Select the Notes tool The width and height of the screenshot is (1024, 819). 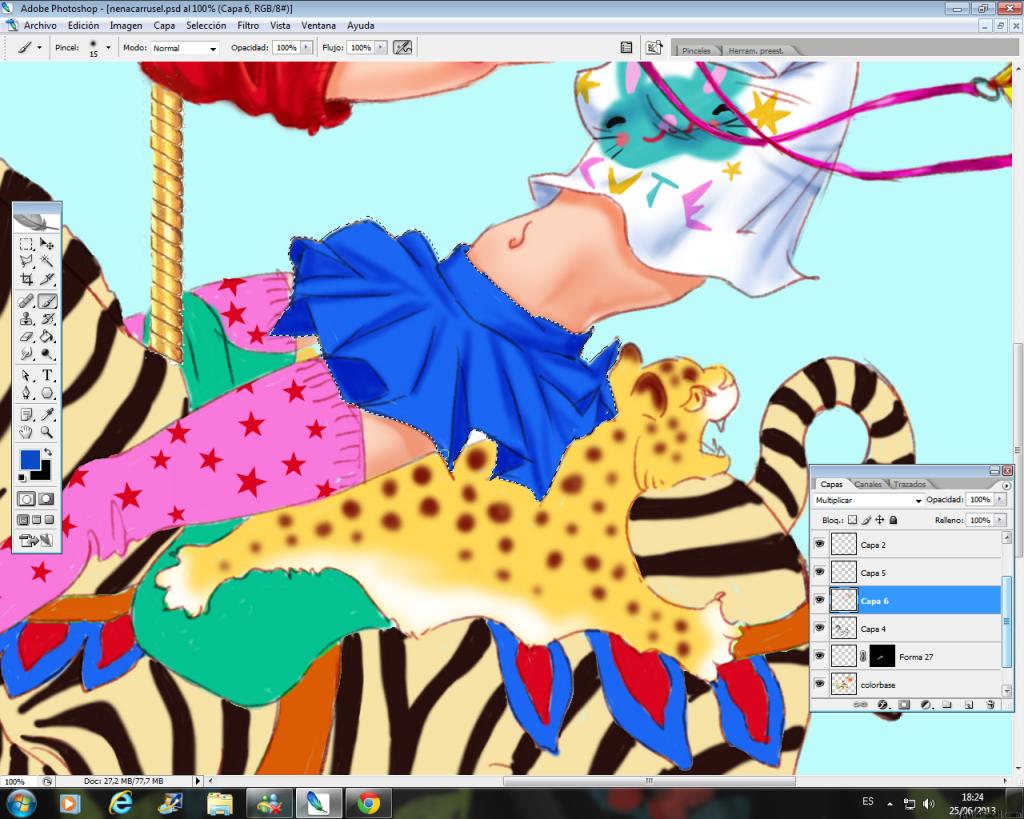27,415
